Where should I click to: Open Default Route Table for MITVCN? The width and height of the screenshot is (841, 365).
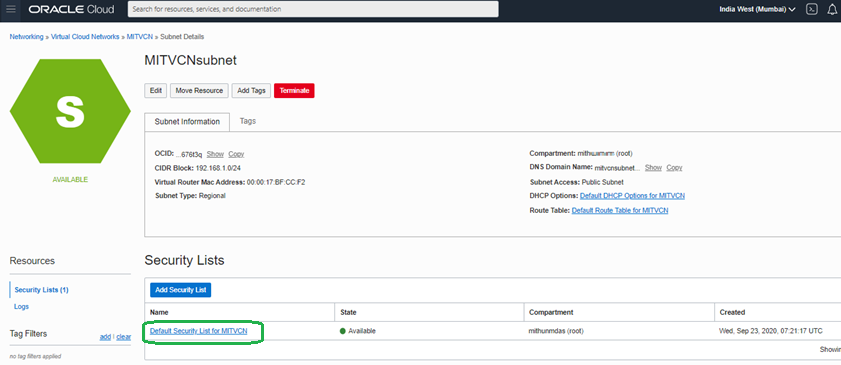coord(620,211)
